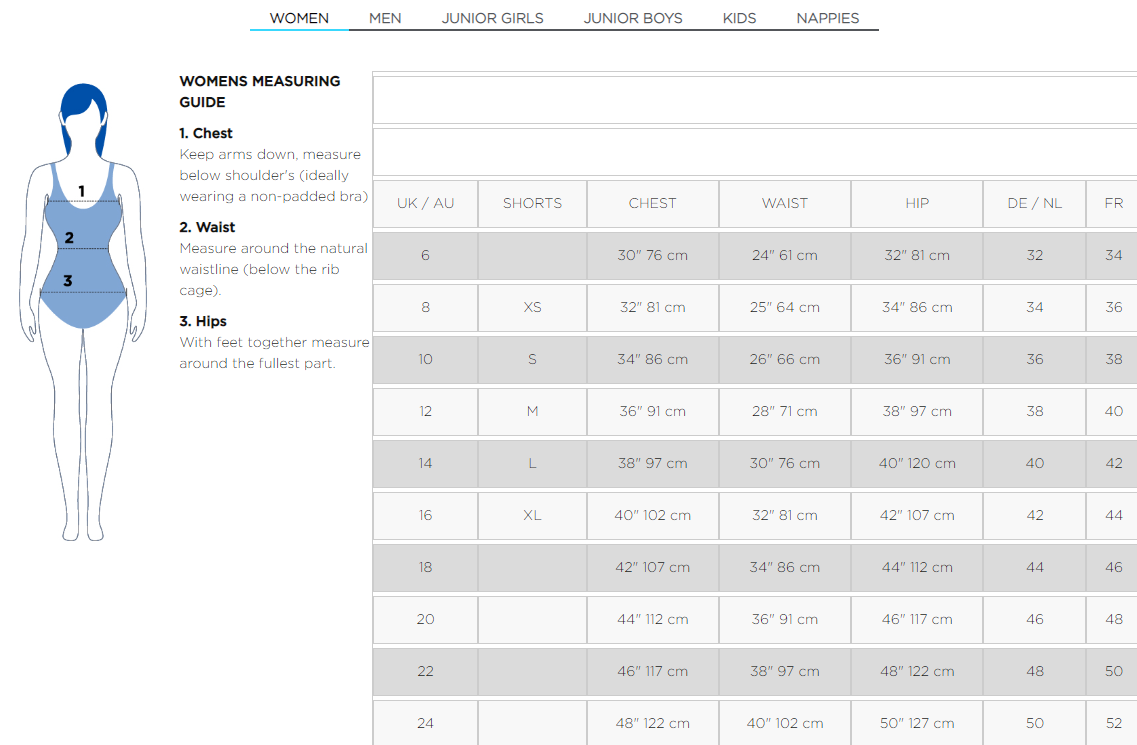Click waist marker 2 on the body diagram
Screen dimensions: 1137x745
[x=70, y=238]
